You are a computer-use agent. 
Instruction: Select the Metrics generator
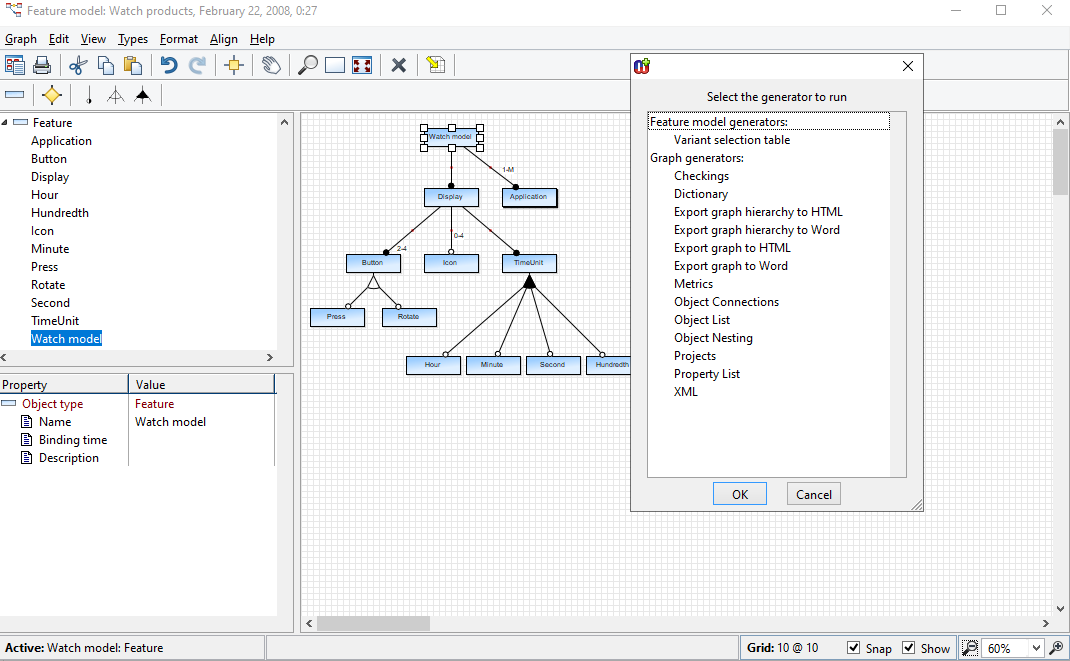[x=693, y=284]
